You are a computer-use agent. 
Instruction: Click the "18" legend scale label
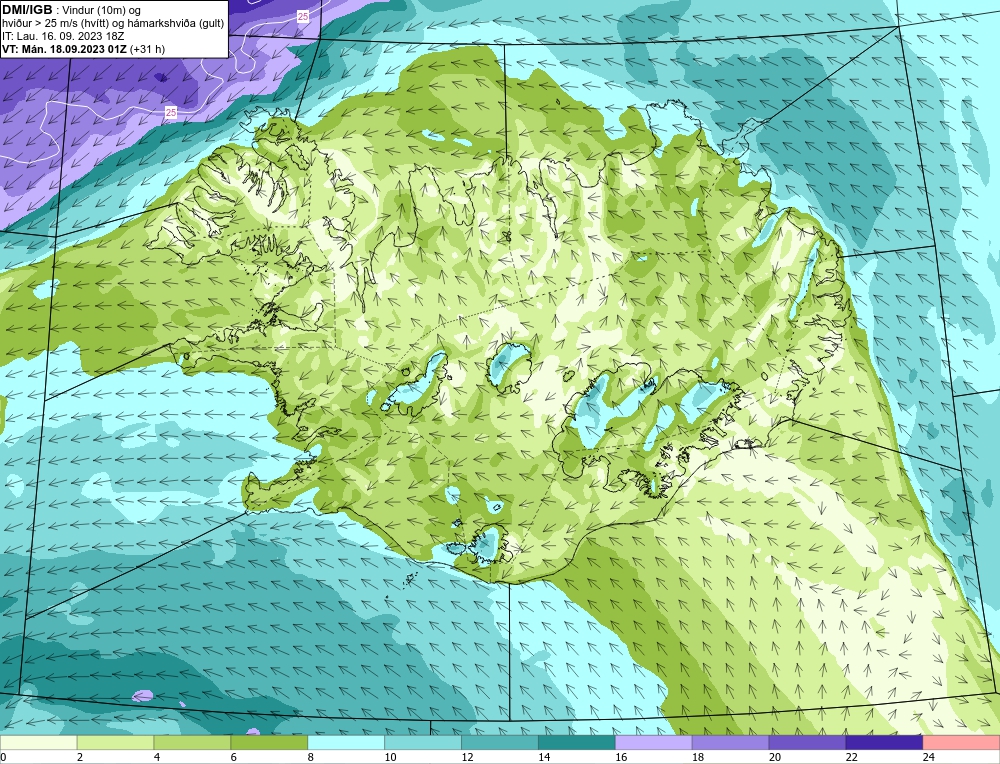pyautogui.click(x=698, y=757)
